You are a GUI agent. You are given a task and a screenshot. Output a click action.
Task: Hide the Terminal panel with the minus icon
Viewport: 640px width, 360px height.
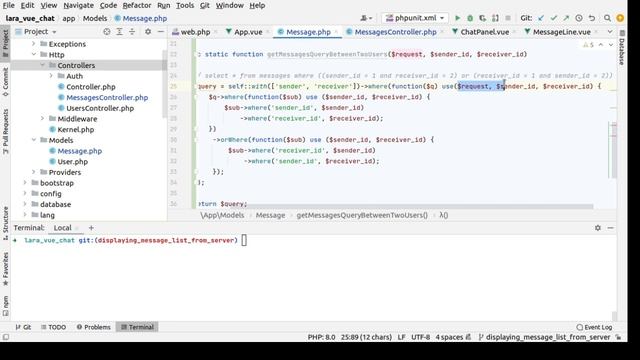click(611, 228)
